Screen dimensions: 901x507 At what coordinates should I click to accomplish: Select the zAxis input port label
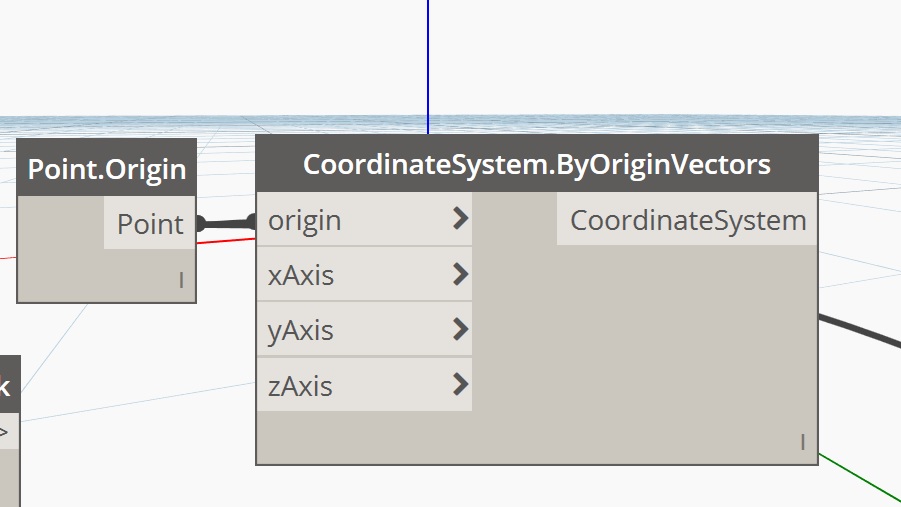coord(300,385)
